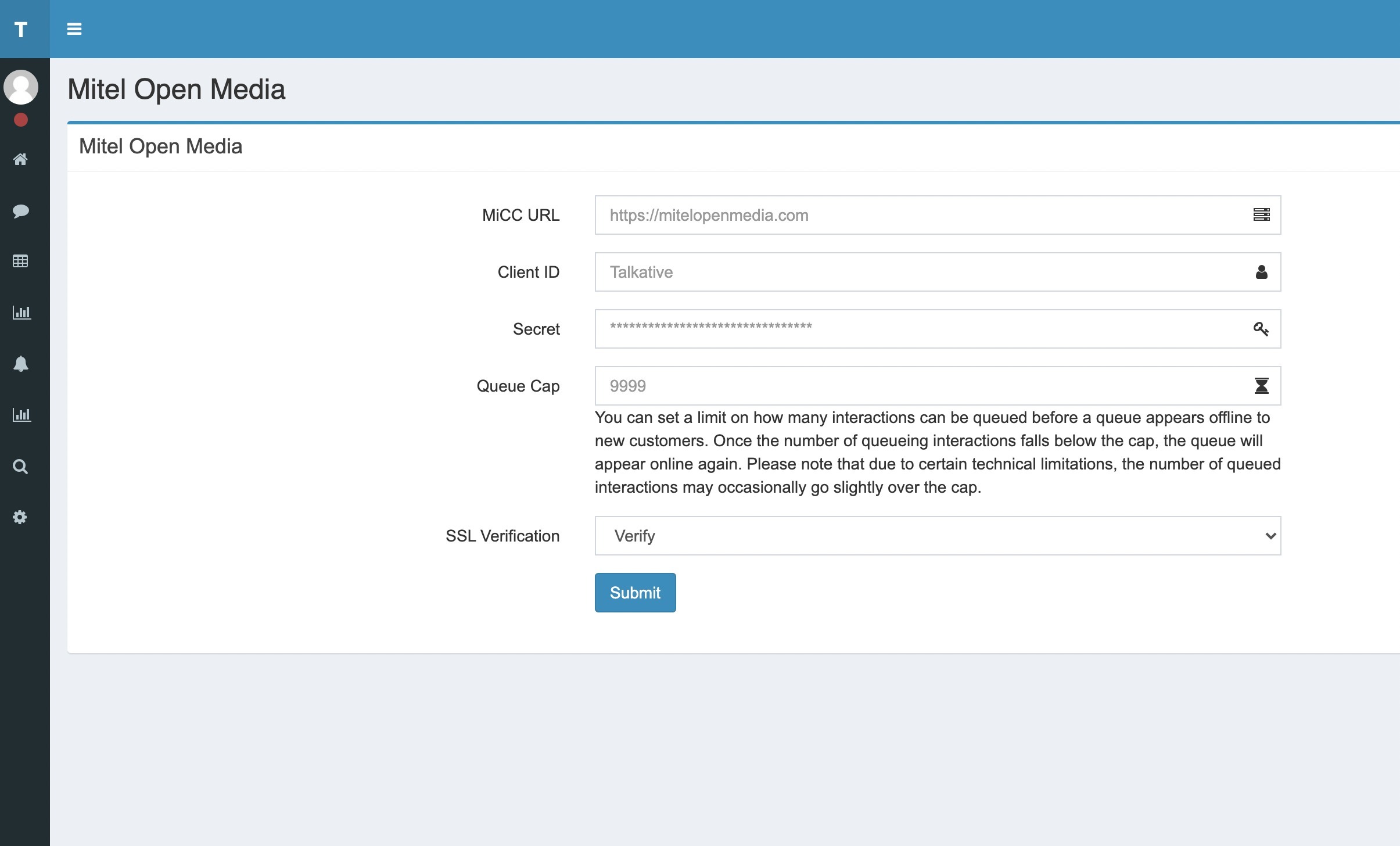Click the hourglass icon in Queue Cap field
The height and width of the screenshot is (846, 1400).
[x=1261, y=386]
